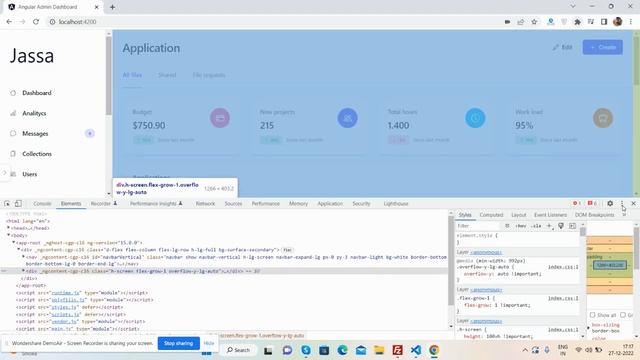Click the New projects card blue icon

(x=348, y=118)
